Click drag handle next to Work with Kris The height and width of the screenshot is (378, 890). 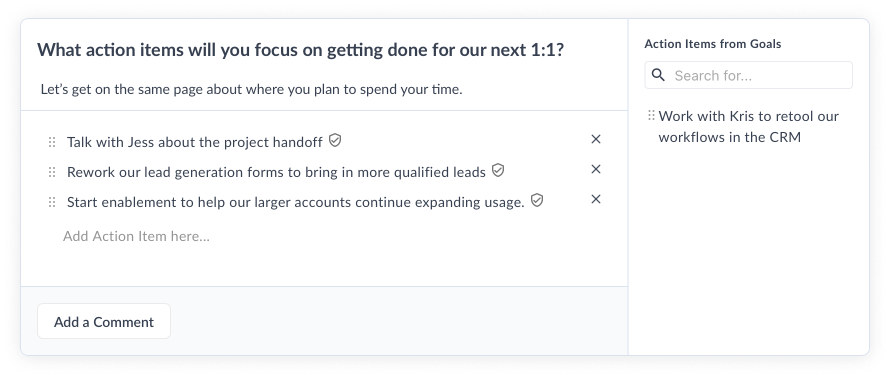[x=652, y=116]
